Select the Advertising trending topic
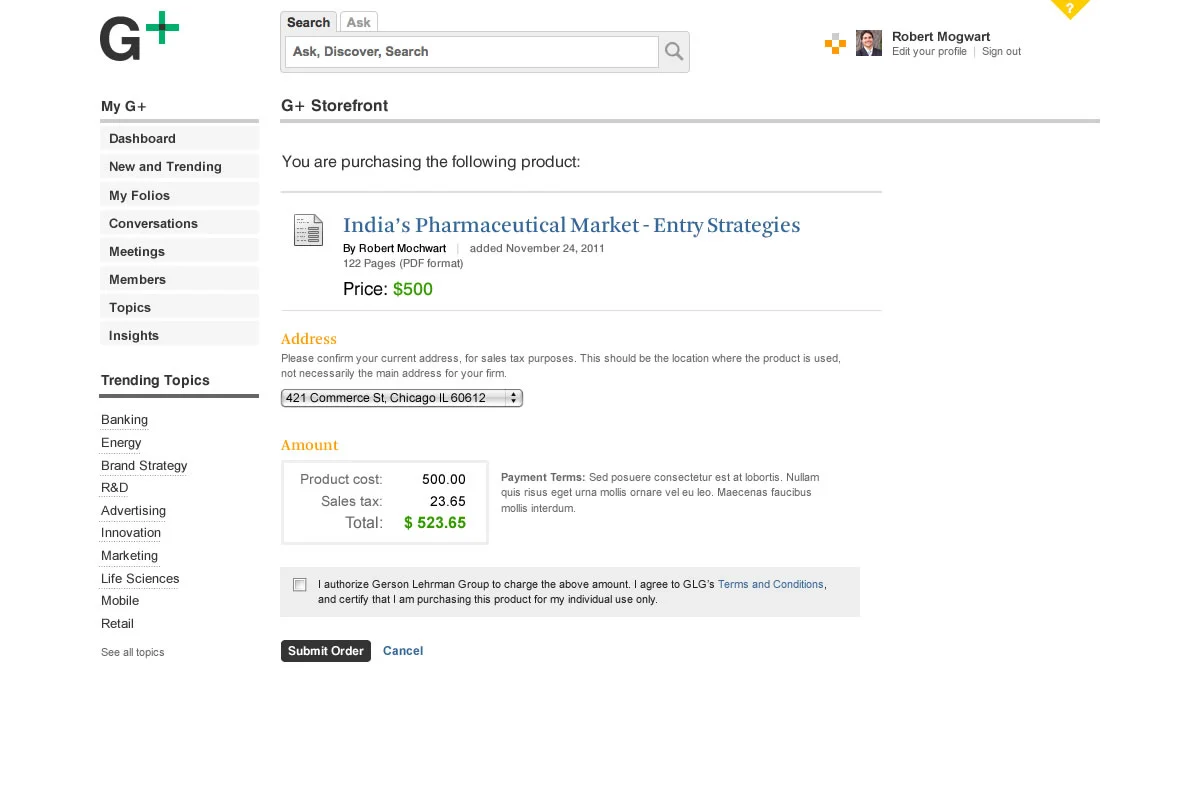This screenshot has height=800, width=1200. pyautogui.click(x=133, y=511)
